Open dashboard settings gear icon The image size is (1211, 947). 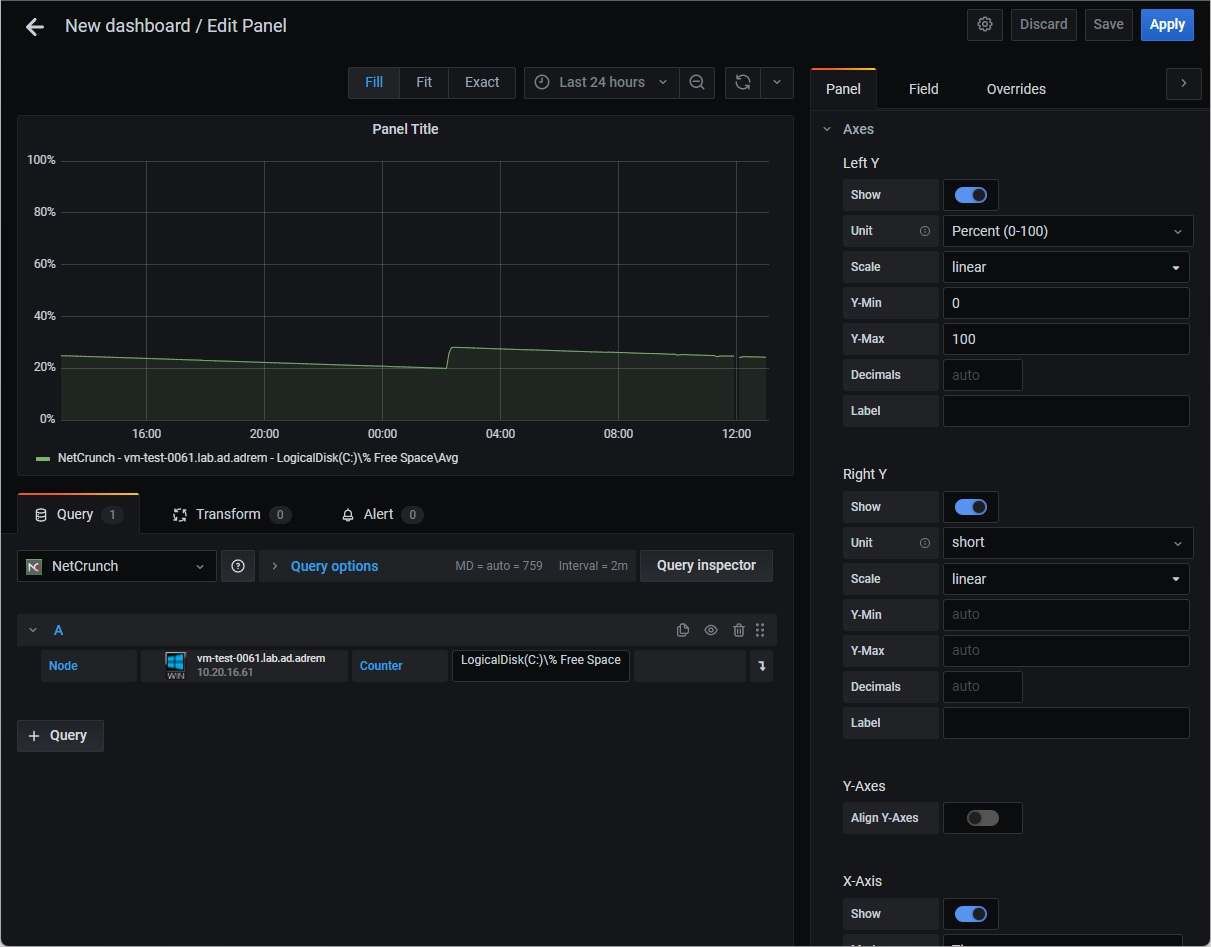[985, 25]
